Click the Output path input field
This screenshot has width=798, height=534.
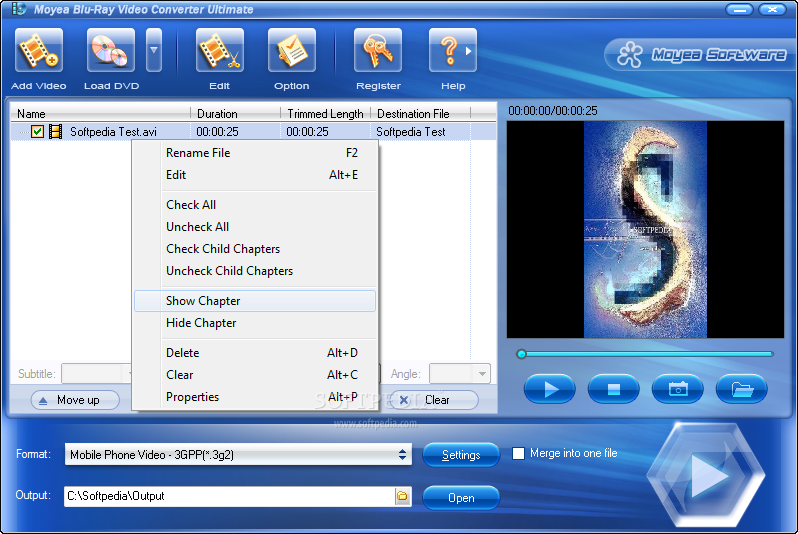point(230,496)
